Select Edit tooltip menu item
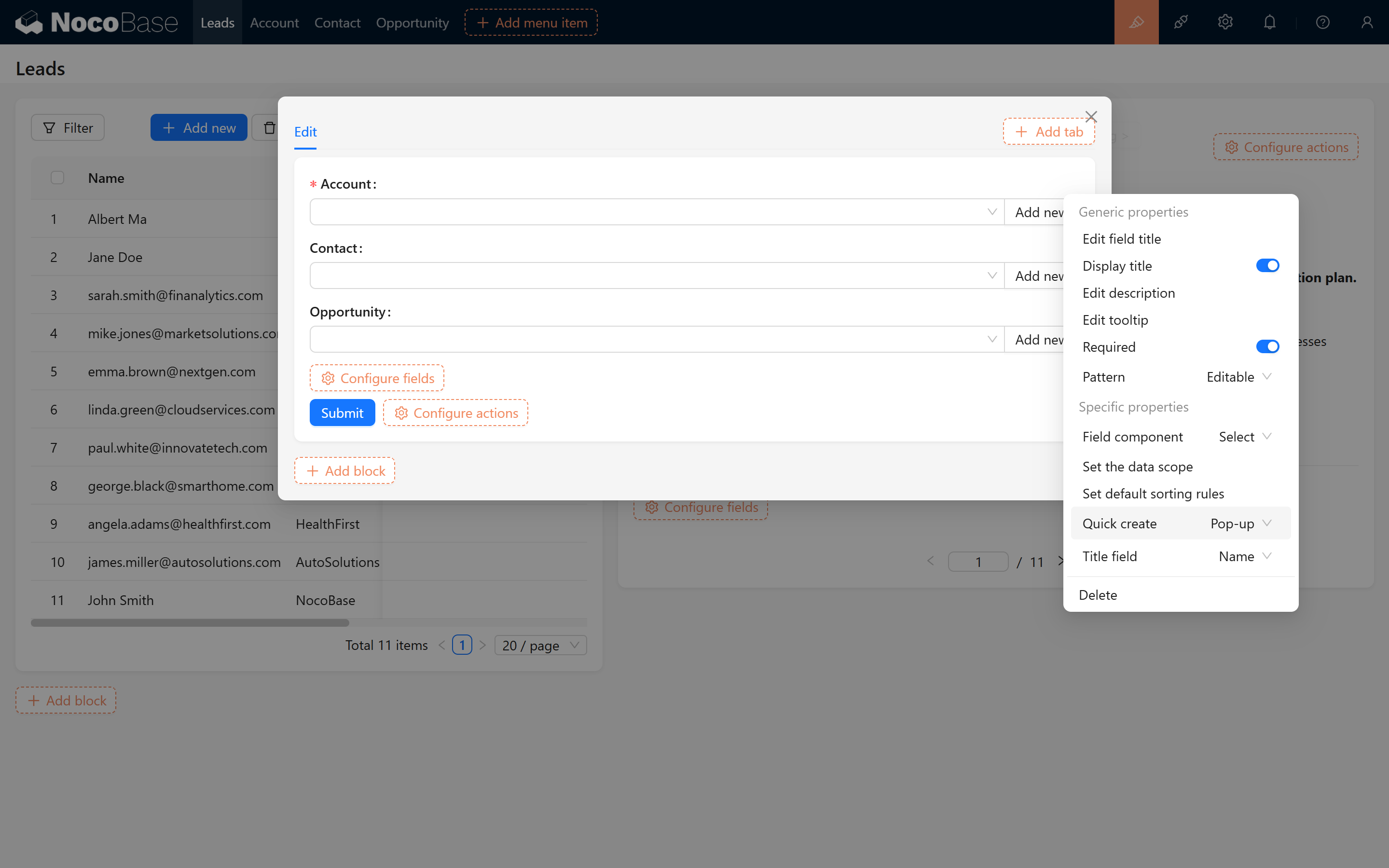The image size is (1389, 868). click(x=1180, y=320)
